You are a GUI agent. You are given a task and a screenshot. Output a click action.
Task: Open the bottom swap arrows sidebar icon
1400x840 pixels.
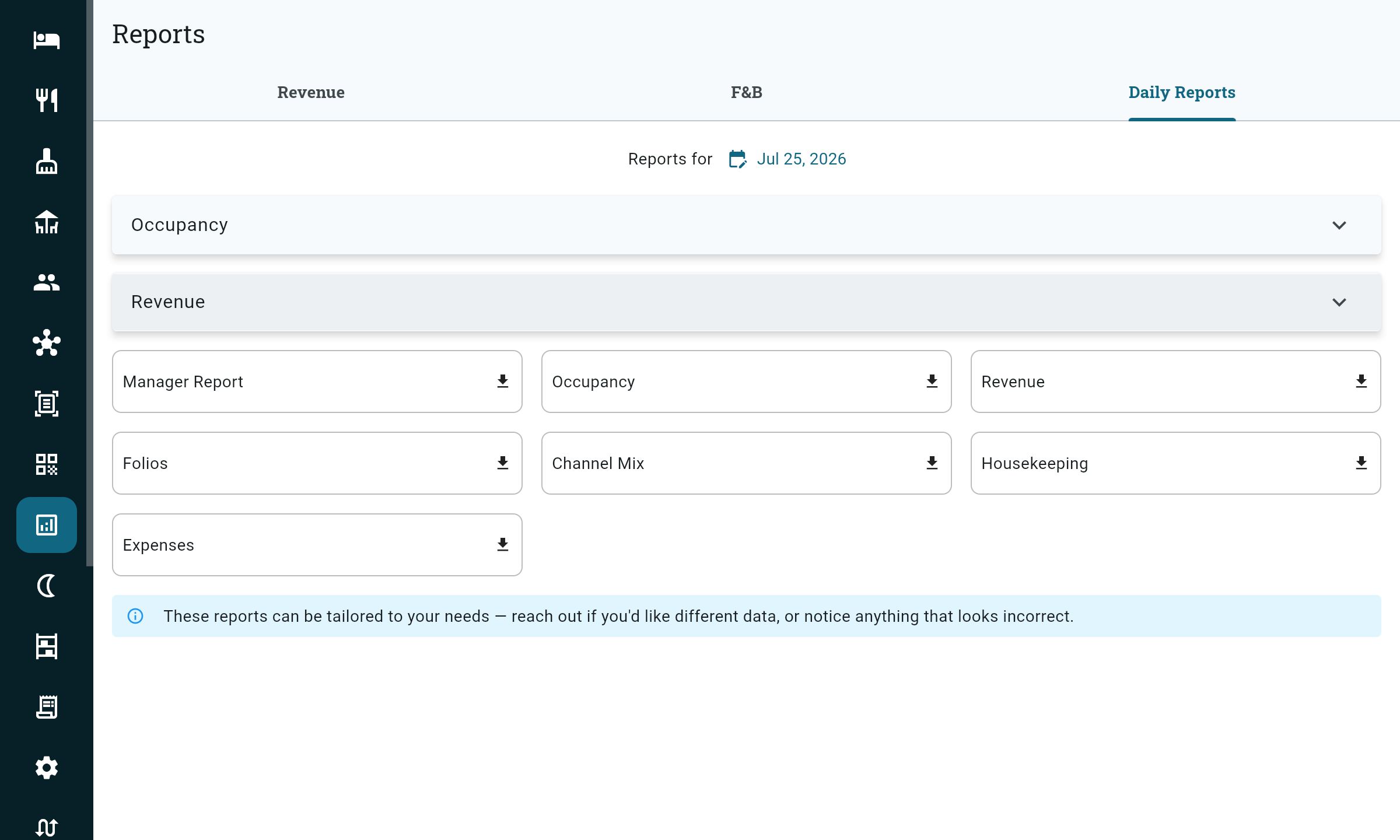coord(47,827)
